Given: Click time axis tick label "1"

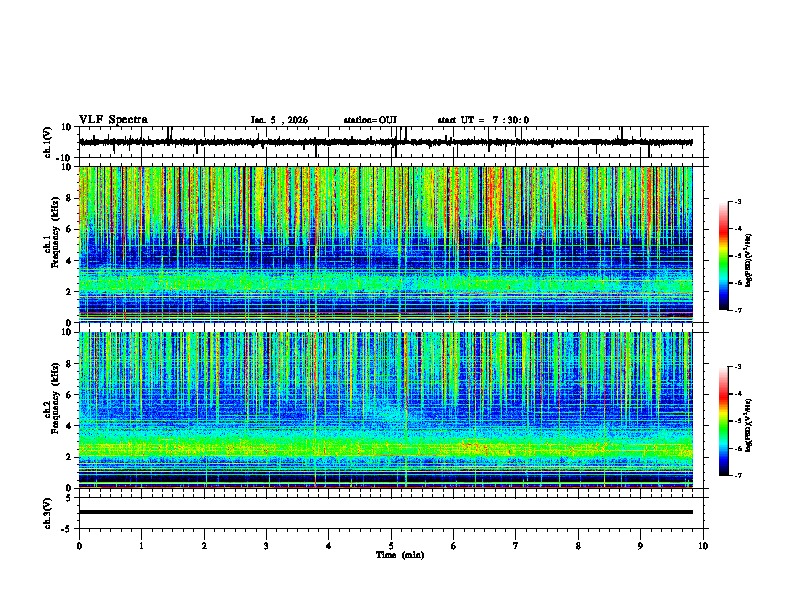Looking at the screenshot, I should [141, 546].
